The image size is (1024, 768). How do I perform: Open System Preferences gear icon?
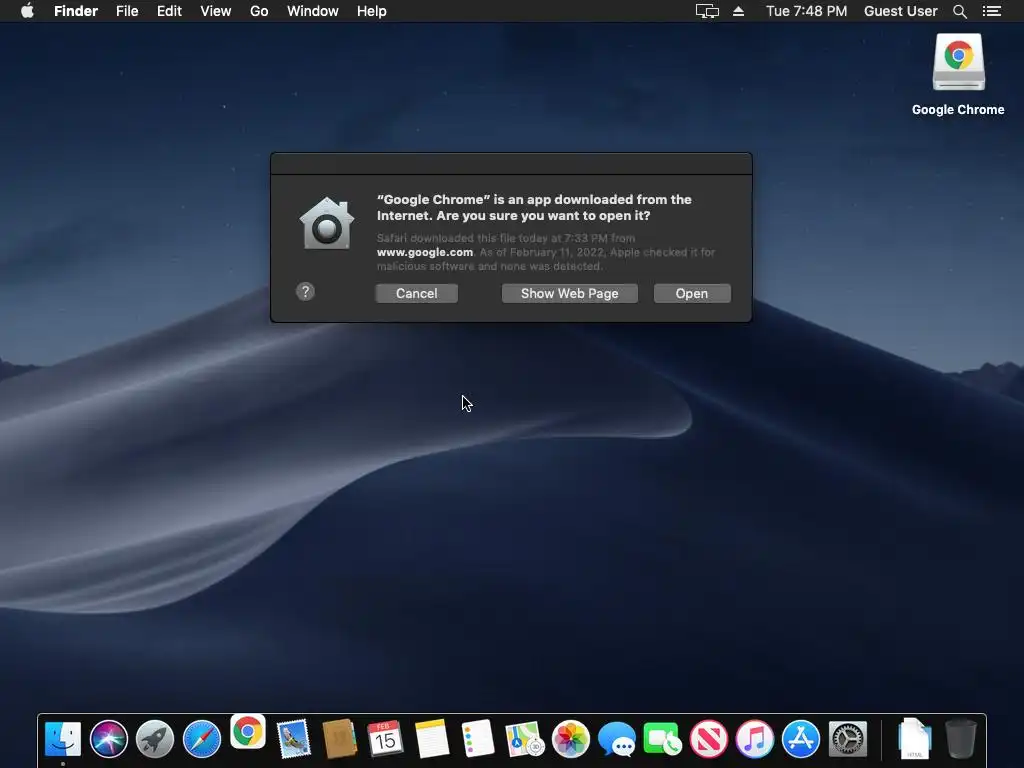click(848, 739)
